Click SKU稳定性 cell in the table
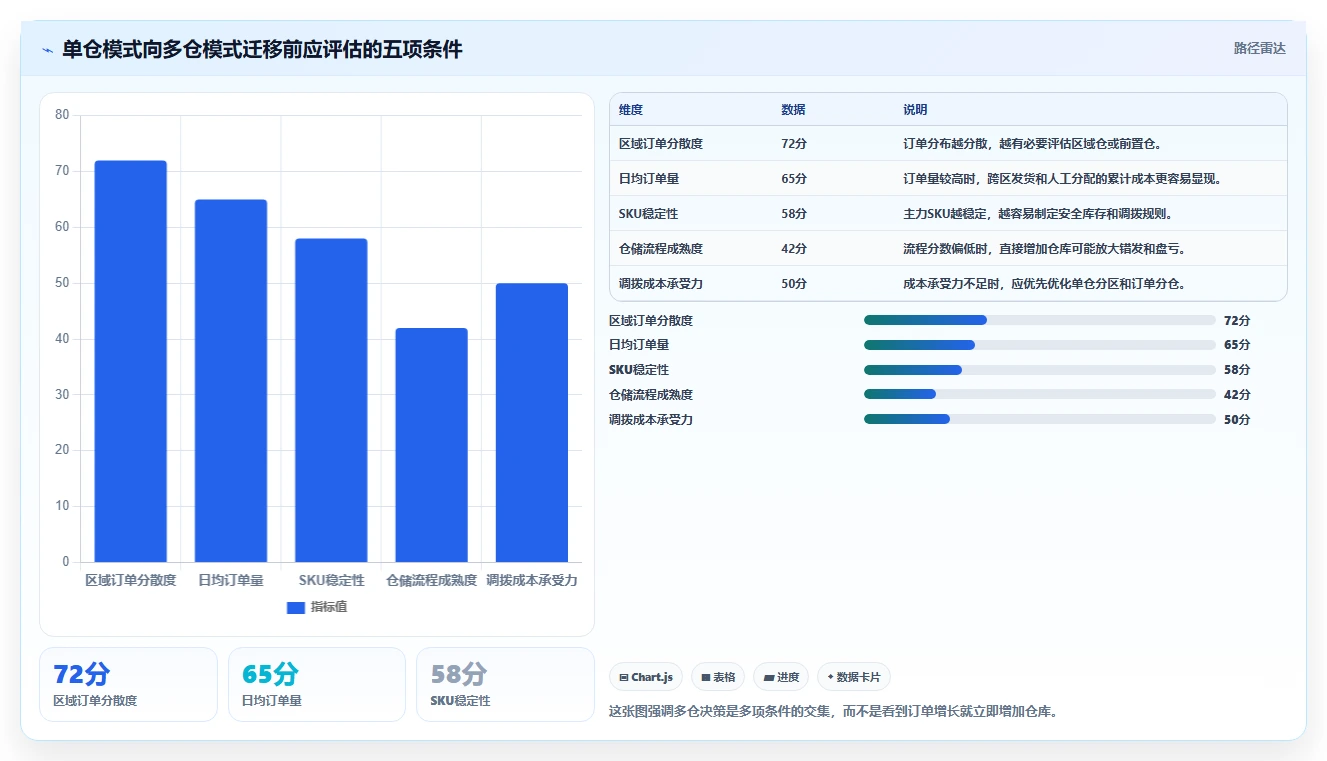 649,214
